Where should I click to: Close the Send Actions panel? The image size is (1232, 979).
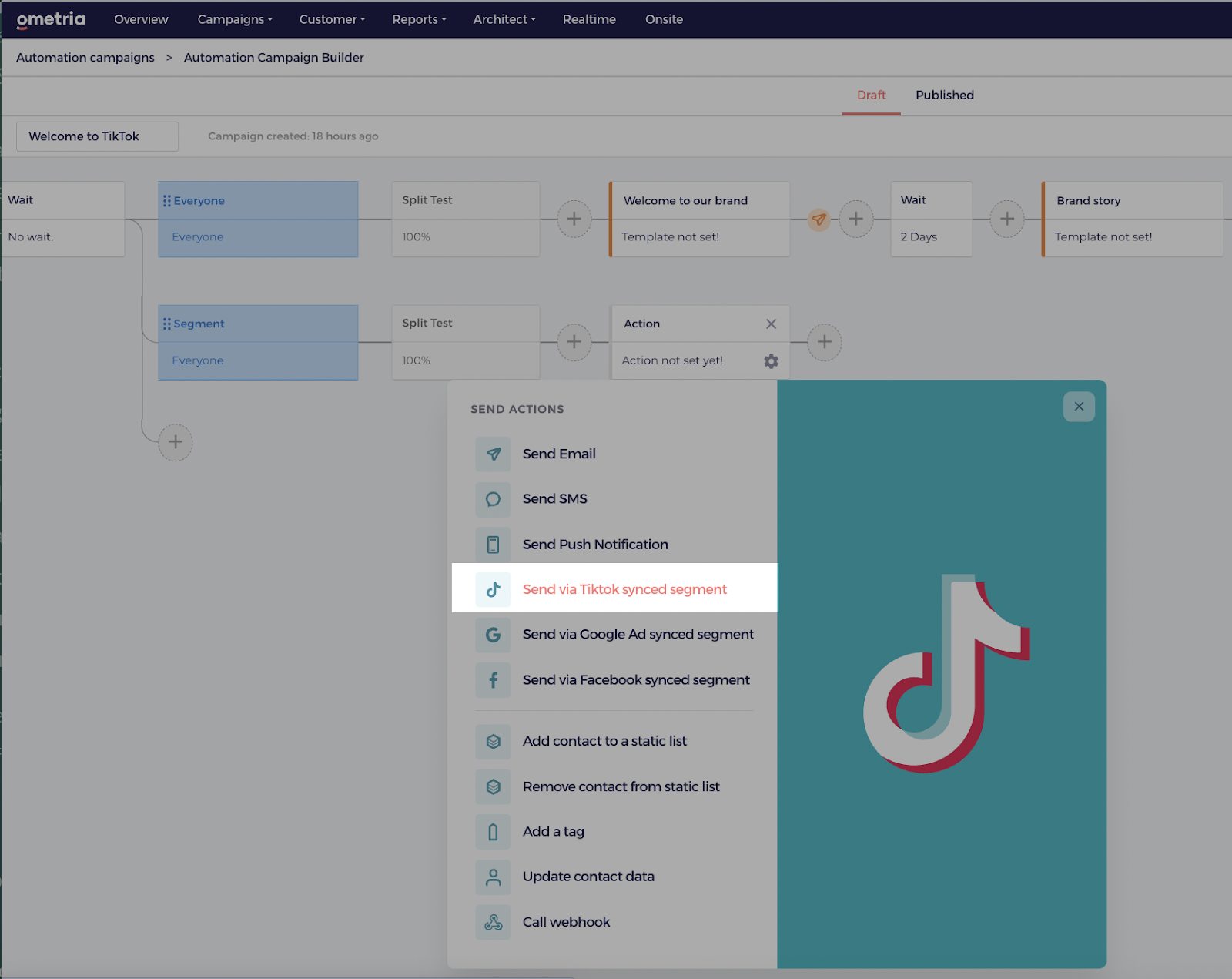tap(1079, 407)
